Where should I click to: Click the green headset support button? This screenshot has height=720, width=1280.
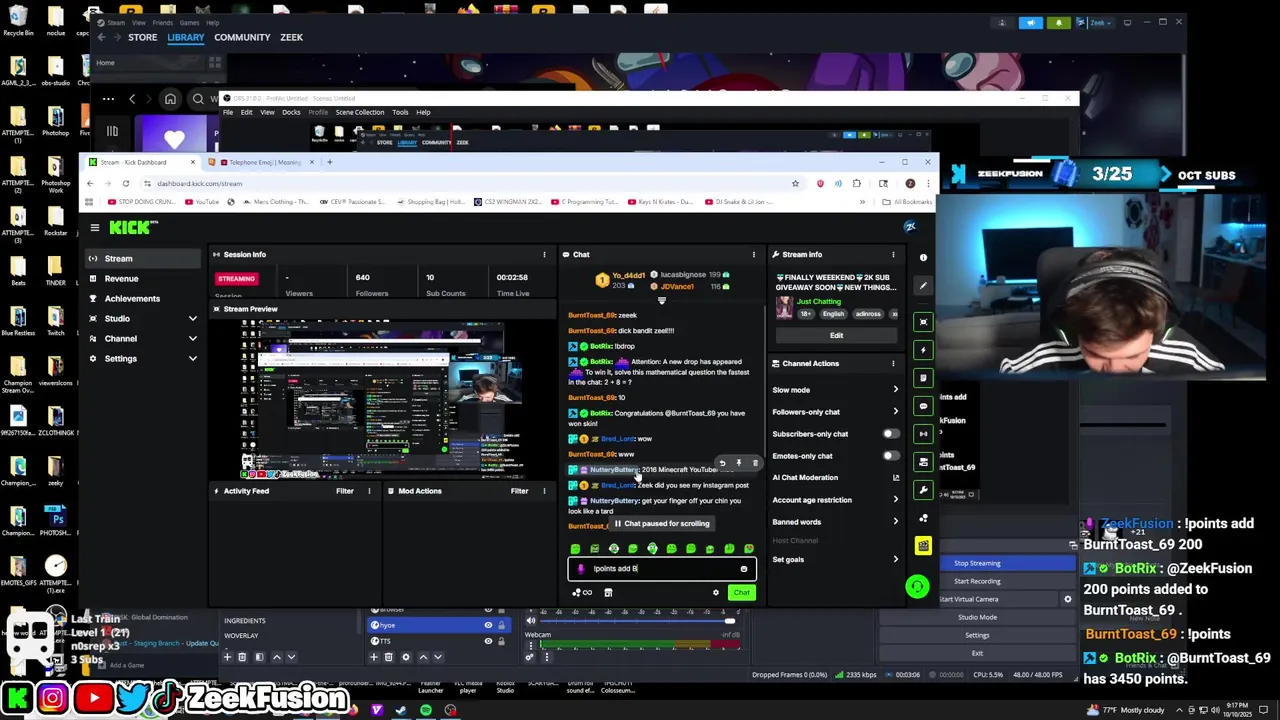click(x=916, y=587)
